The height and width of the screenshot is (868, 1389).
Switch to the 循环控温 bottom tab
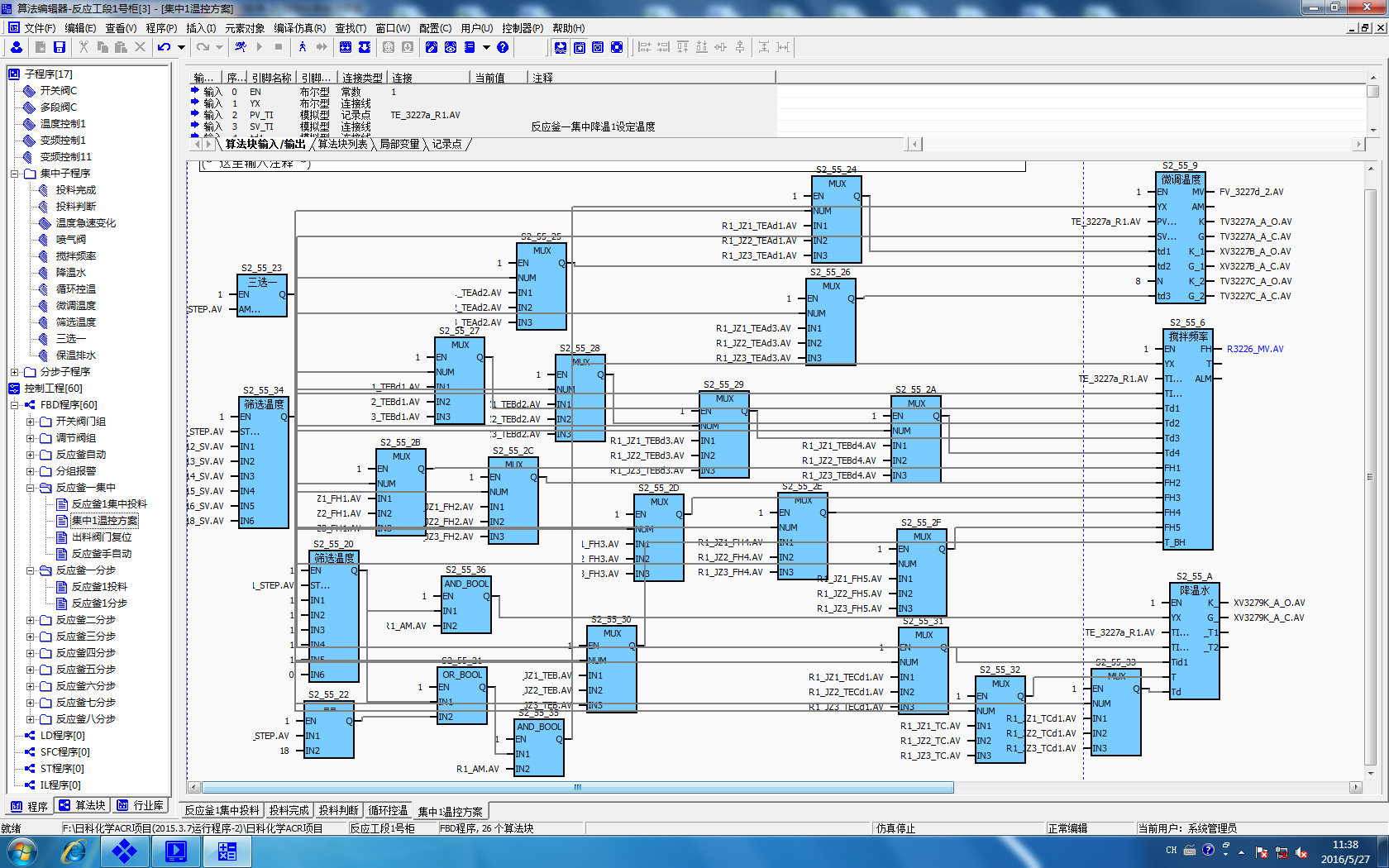click(x=388, y=811)
